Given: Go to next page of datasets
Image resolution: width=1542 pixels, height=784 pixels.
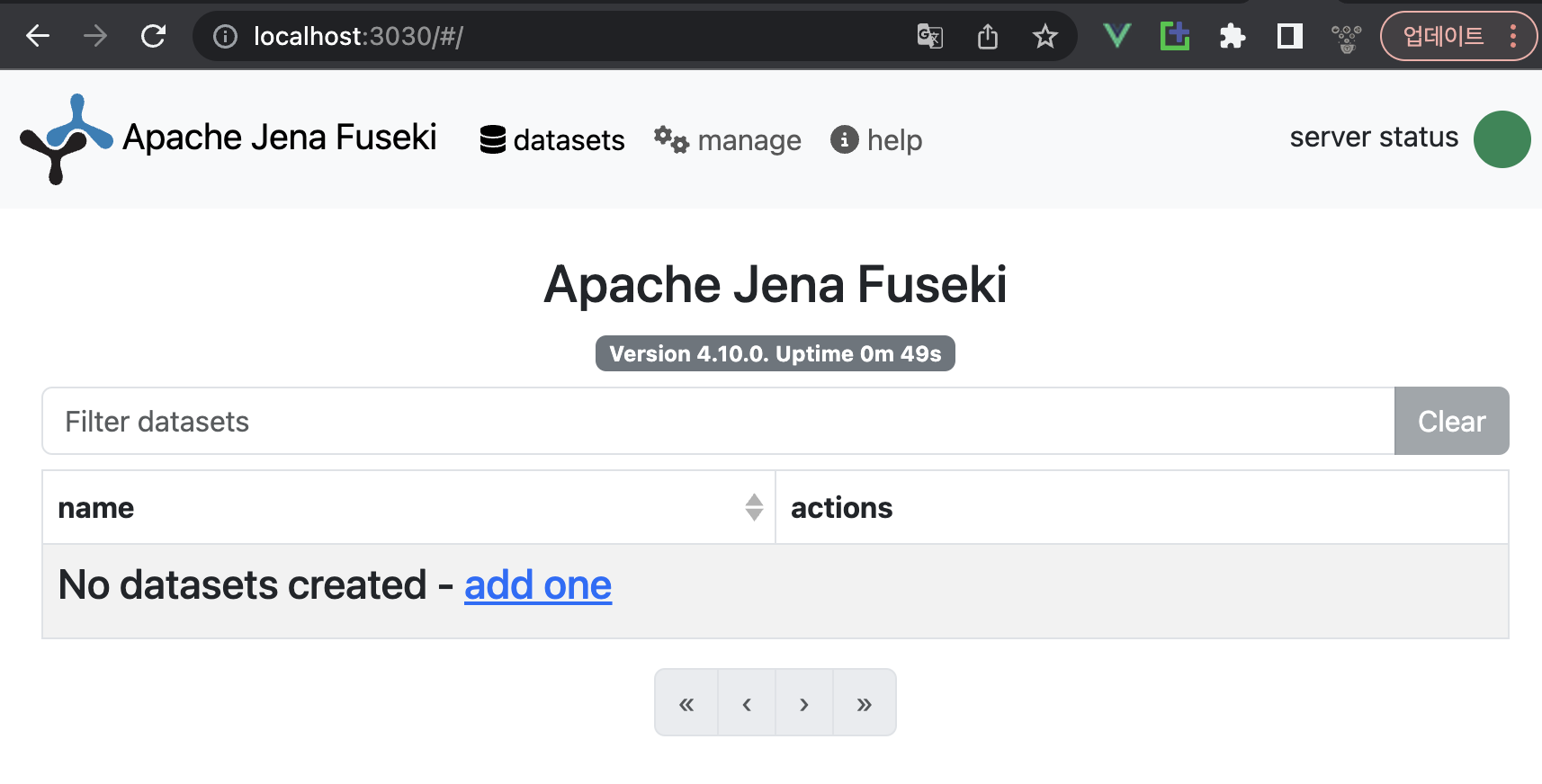Looking at the screenshot, I should click(x=804, y=703).
